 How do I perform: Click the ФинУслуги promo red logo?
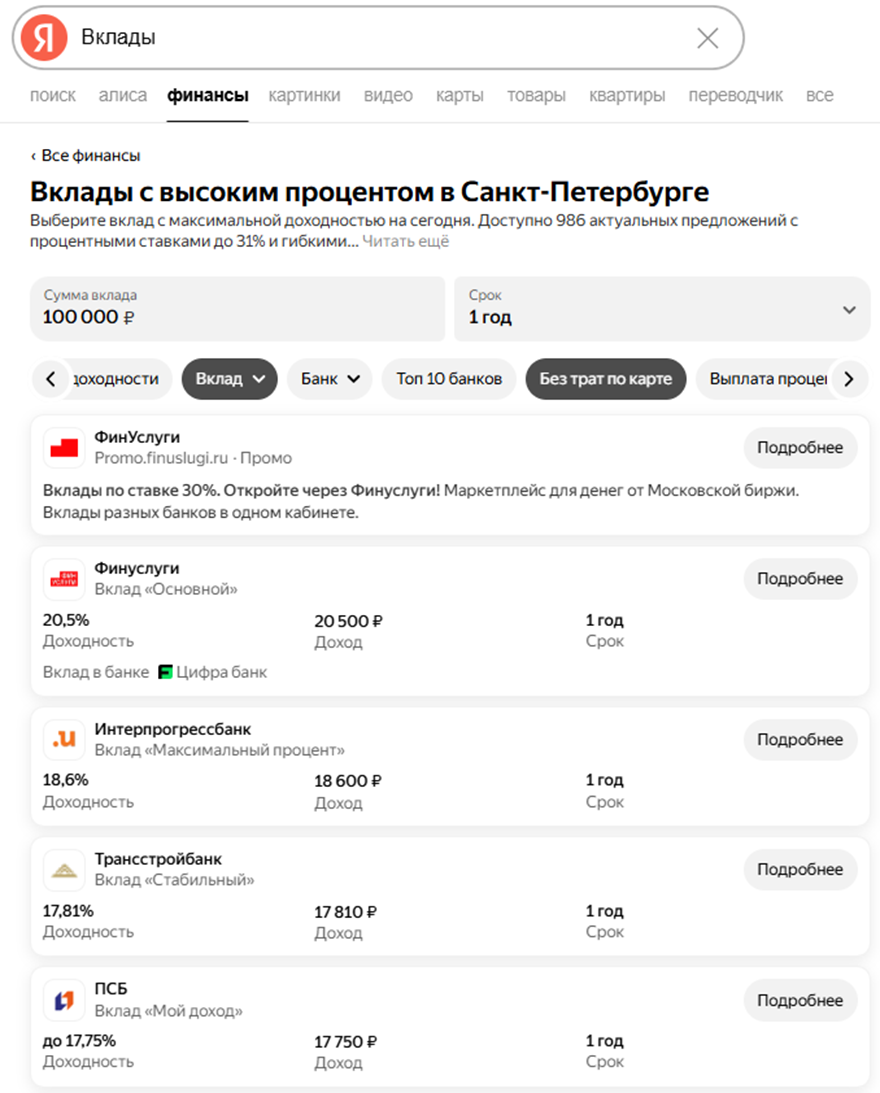64,447
